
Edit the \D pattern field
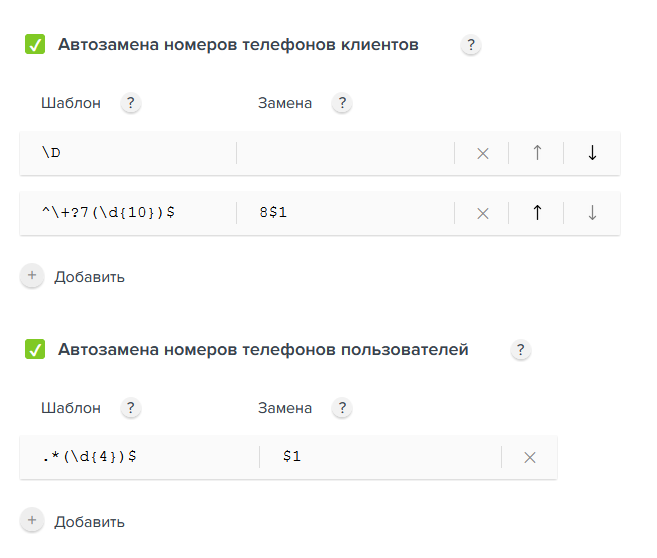point(128,153)
